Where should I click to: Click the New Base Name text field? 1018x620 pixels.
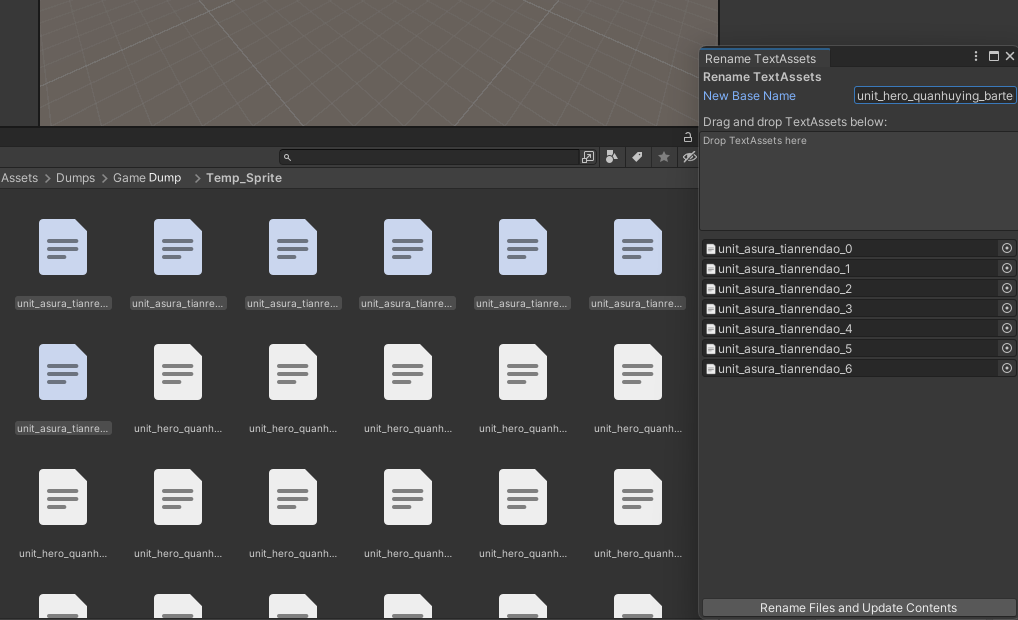935,96
